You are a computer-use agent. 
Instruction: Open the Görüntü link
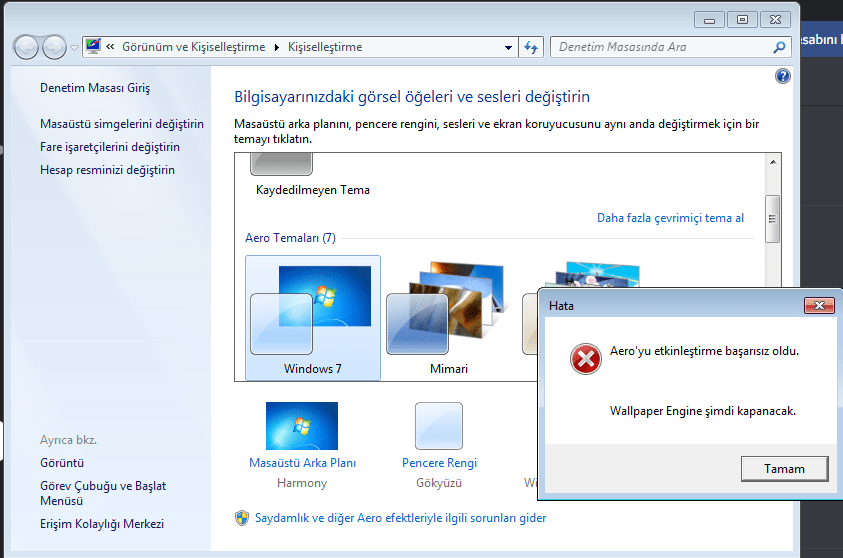tap(62, 463)
